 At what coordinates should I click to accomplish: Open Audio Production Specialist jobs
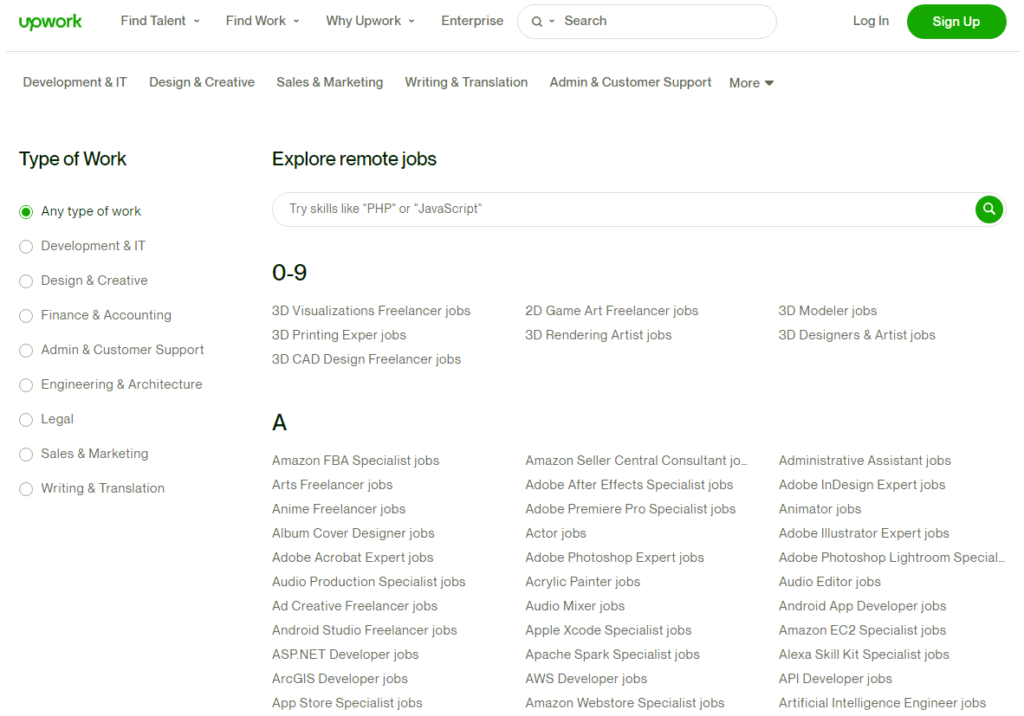(369, 581)
